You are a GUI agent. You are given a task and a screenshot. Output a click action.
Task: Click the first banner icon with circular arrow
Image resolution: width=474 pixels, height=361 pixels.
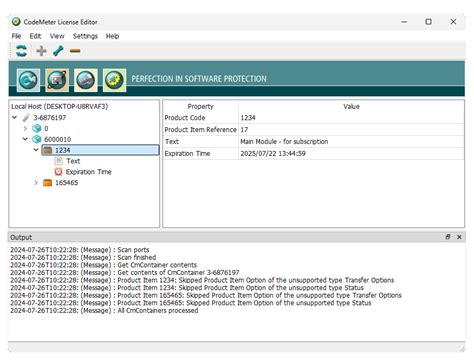[28, 80]
